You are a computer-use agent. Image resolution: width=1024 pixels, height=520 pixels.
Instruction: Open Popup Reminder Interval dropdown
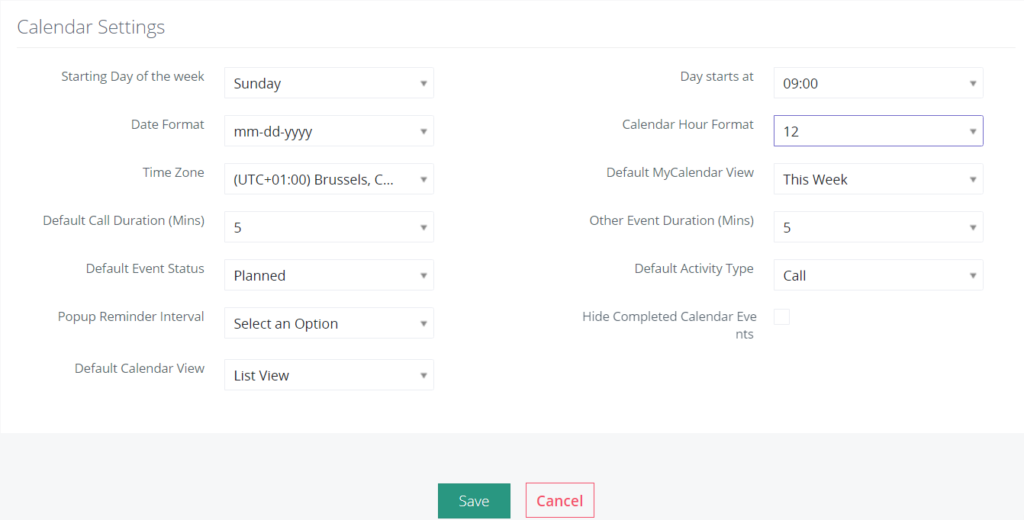[x=328, y=323]
